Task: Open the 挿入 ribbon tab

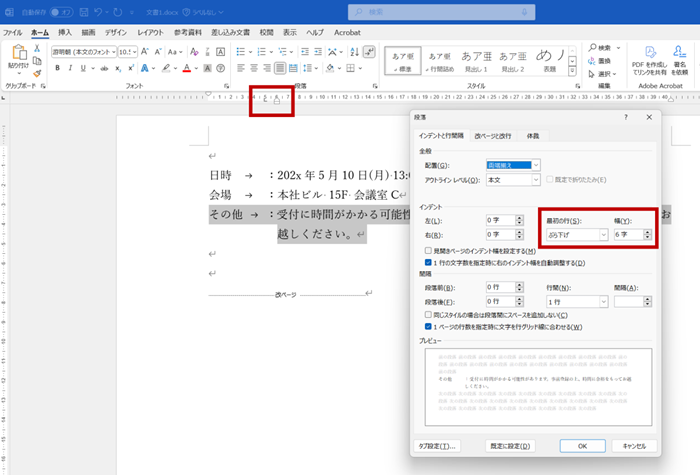Action: pos(65,32)
